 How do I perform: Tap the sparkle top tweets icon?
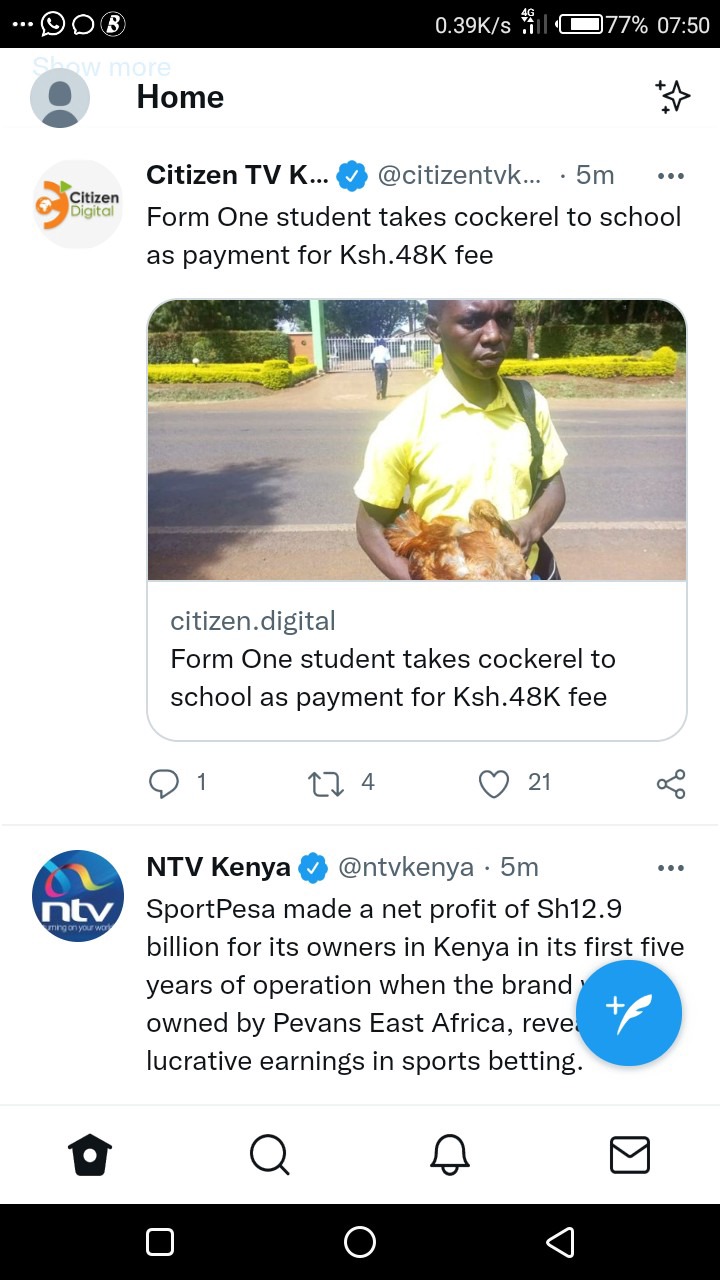[x=673, y=96]
